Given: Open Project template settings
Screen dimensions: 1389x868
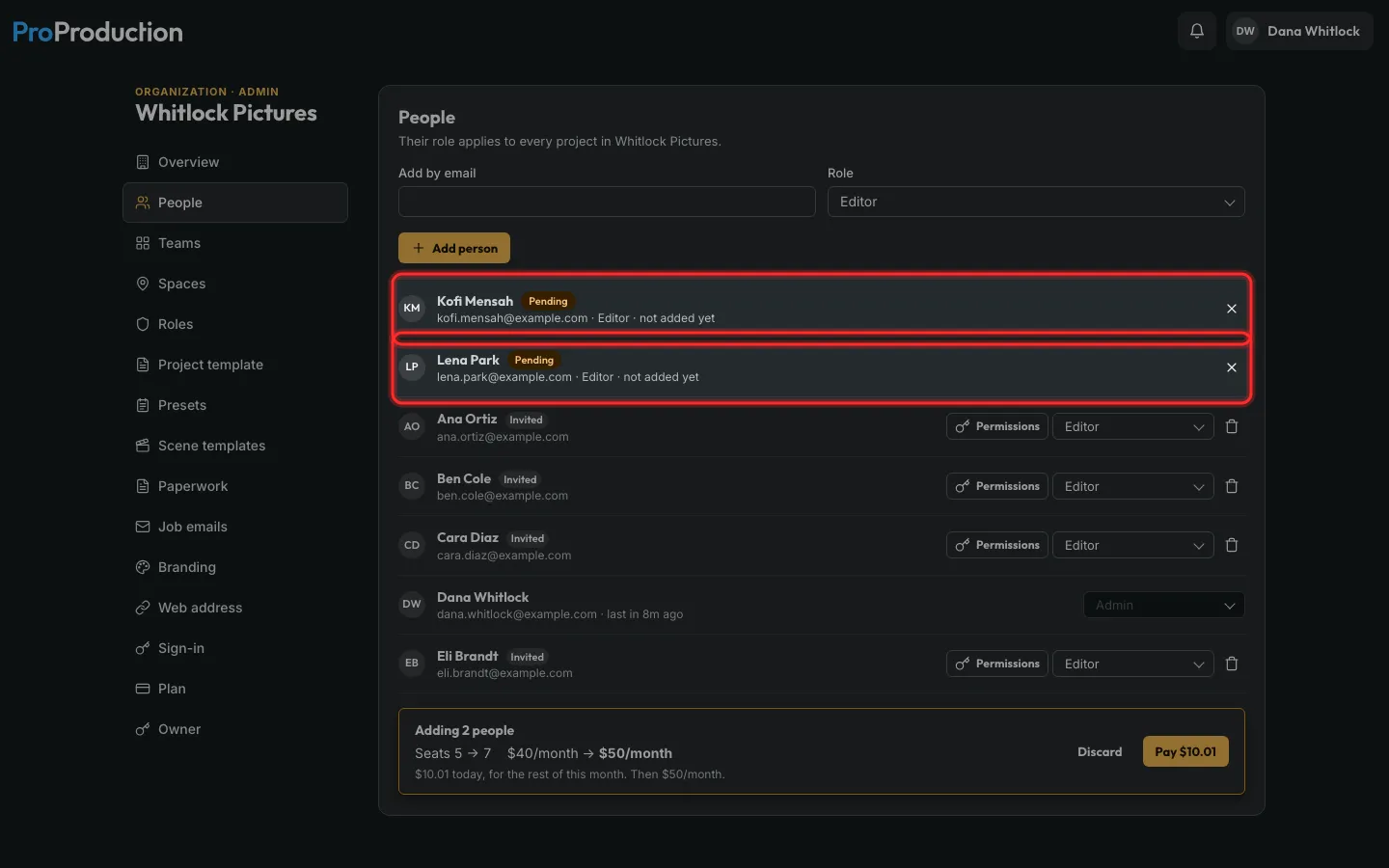Looking at the screenshot, I should [x=235, y=365].
